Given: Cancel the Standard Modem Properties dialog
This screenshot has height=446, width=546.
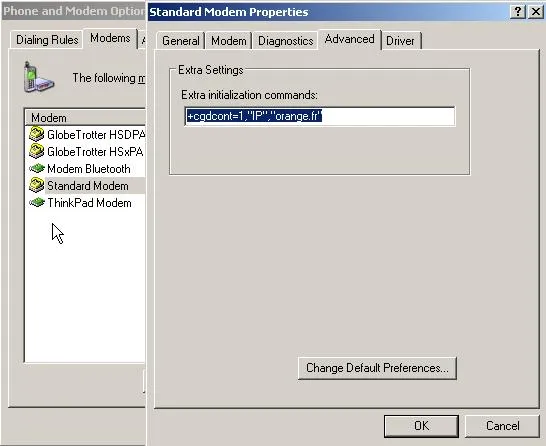Looking at the screenshot, I should (x=502, y=426).
